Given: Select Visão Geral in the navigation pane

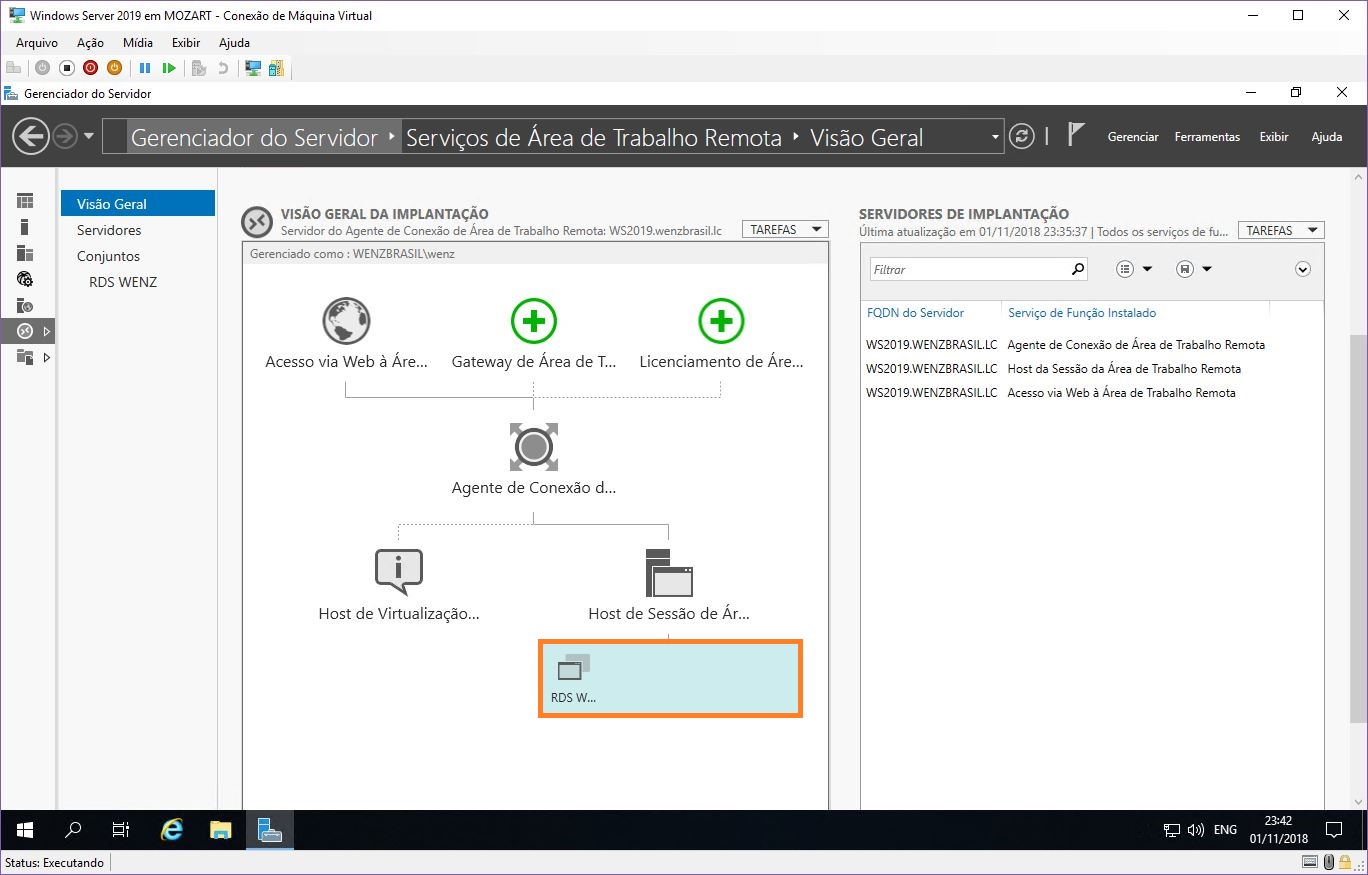Looking at the screenshot, I should (x=138, y=204).
